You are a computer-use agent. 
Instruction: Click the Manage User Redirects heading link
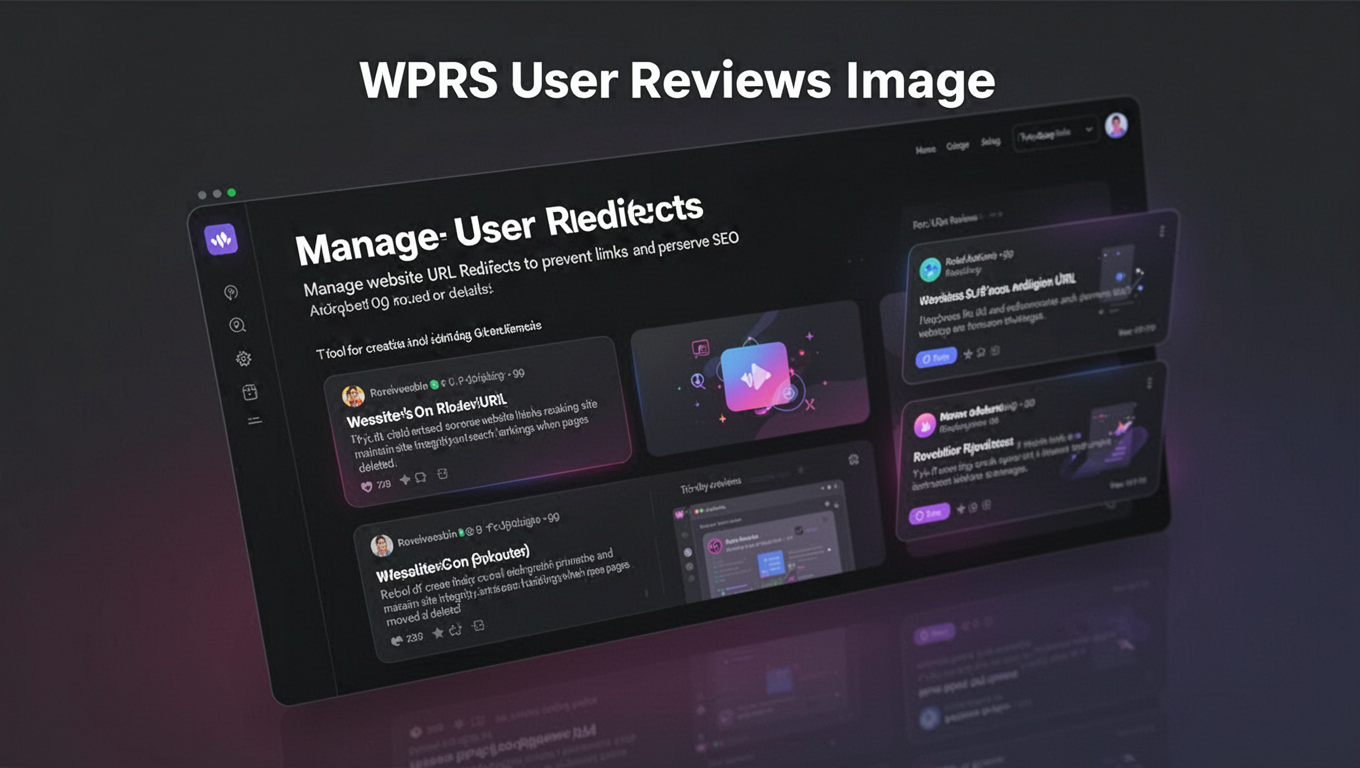click(500, 225)
